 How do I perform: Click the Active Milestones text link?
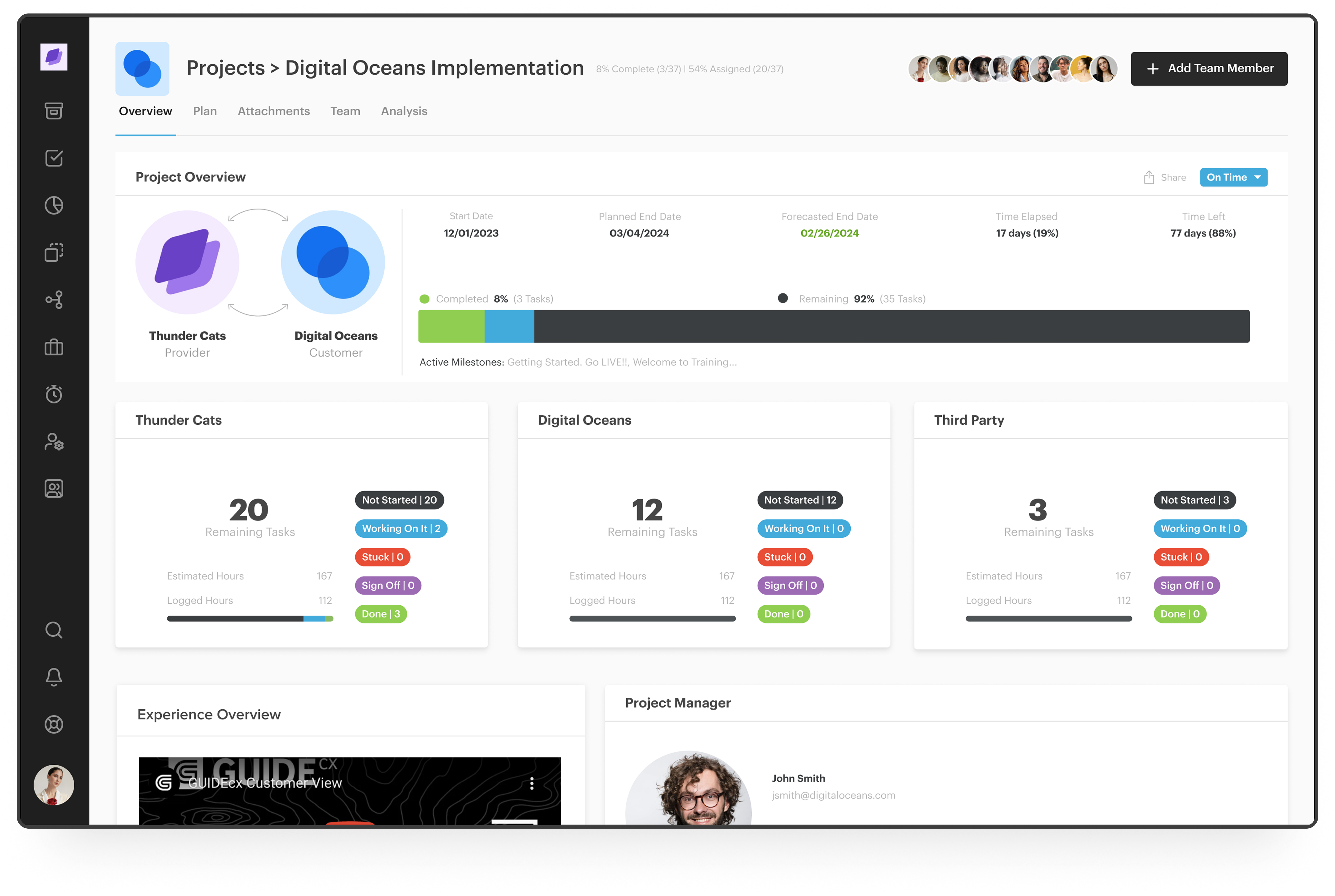point(578,362)
